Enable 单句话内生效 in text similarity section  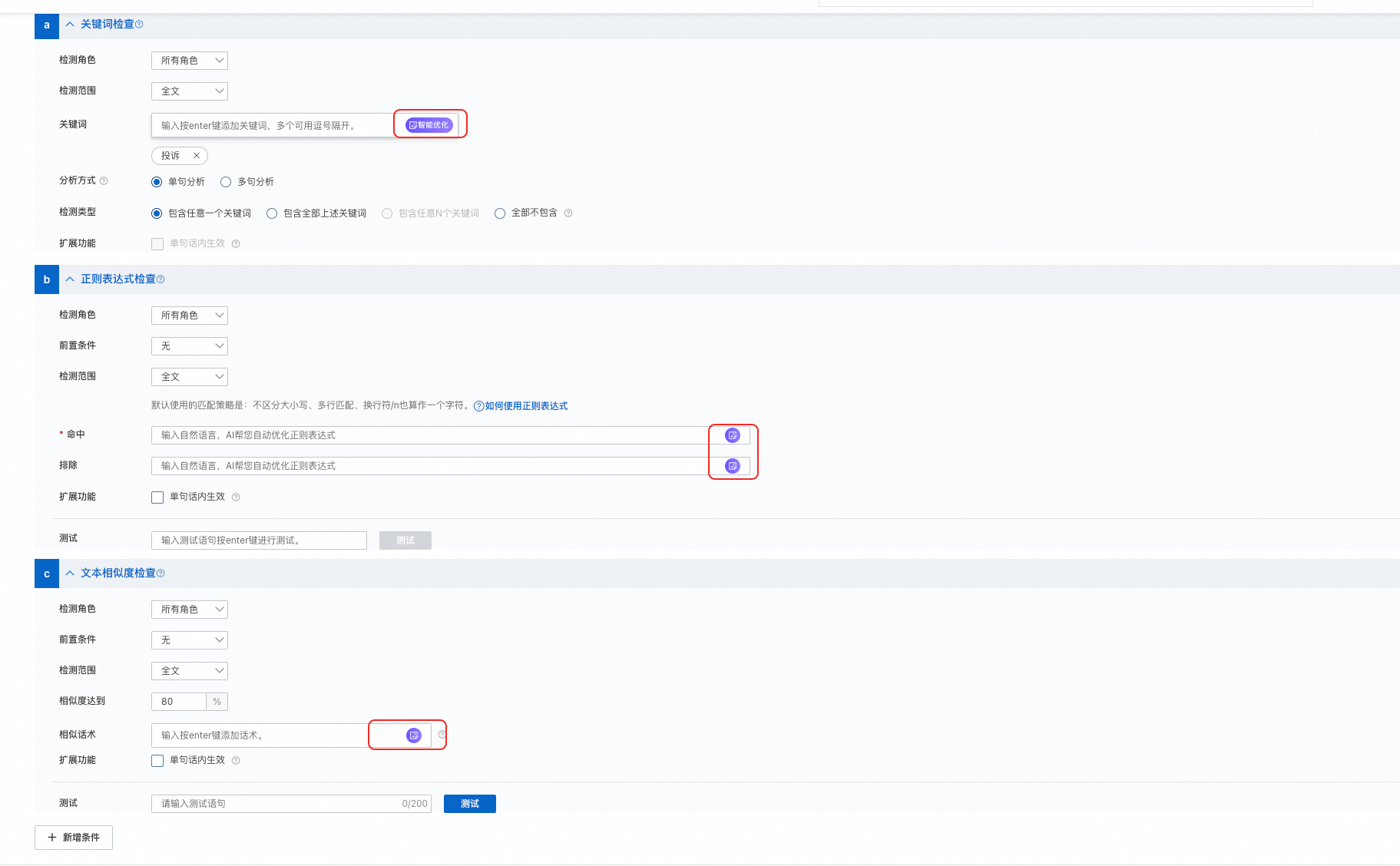click(157, 761)
